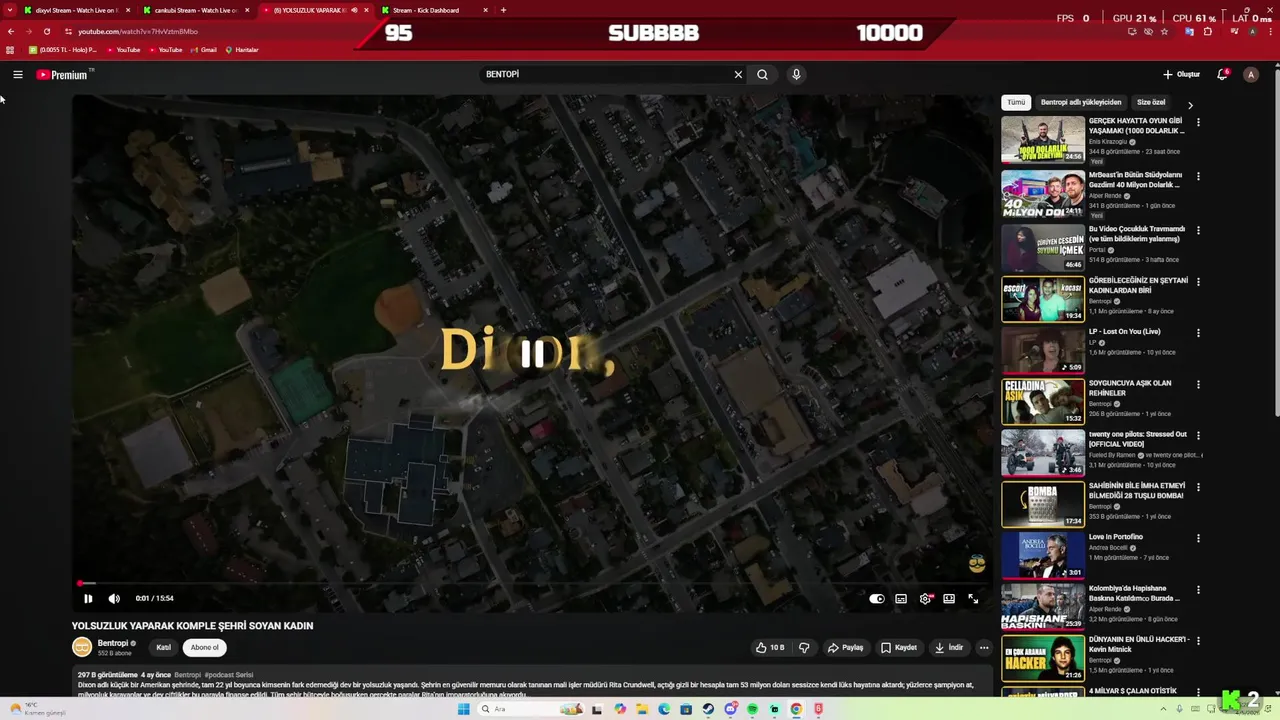Image resolution: width=1280 pixels, height=720 pixels.
Task: Enter fullscreen mode in player
Action: 973,598
